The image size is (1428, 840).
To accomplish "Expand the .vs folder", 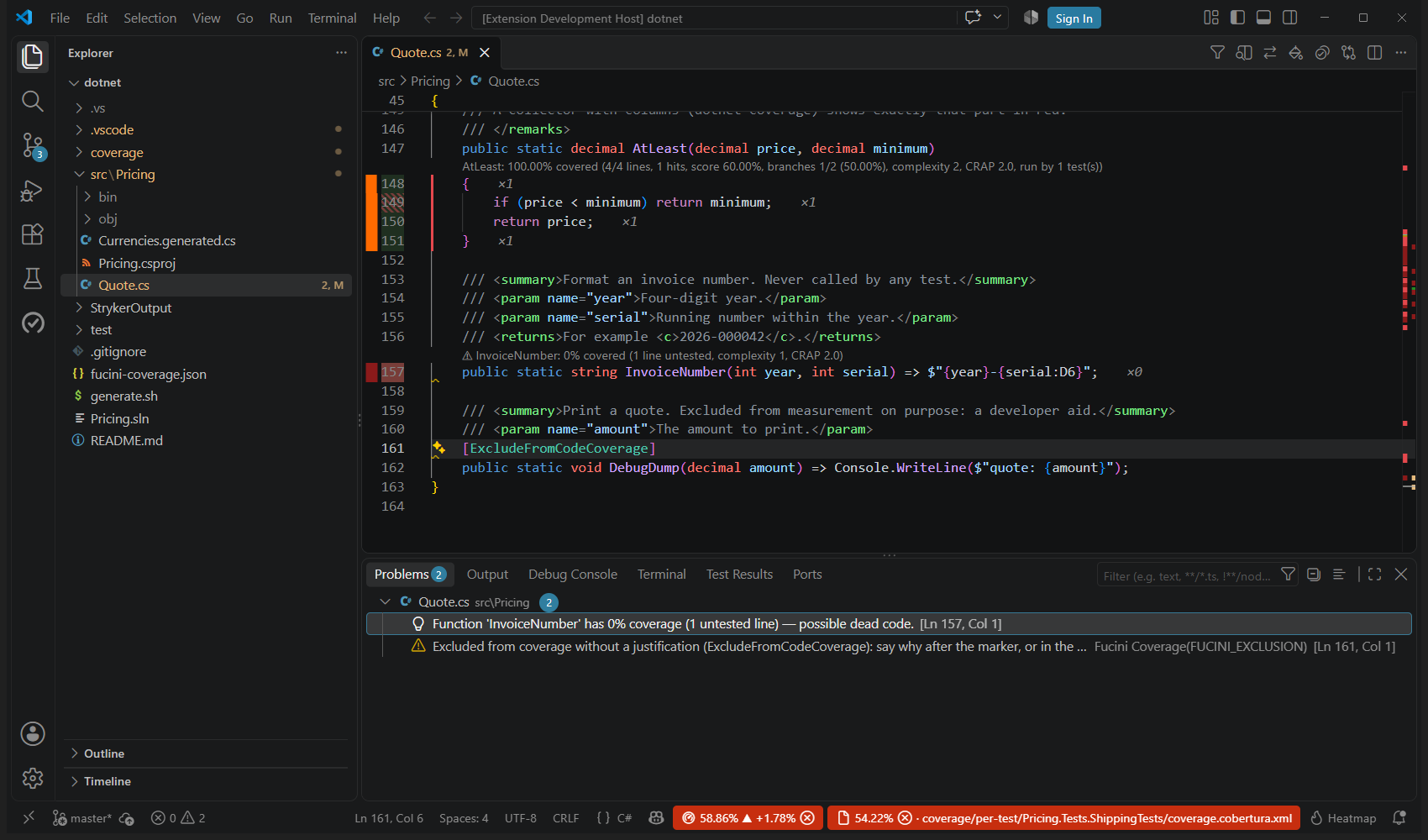I will point(79,108).
